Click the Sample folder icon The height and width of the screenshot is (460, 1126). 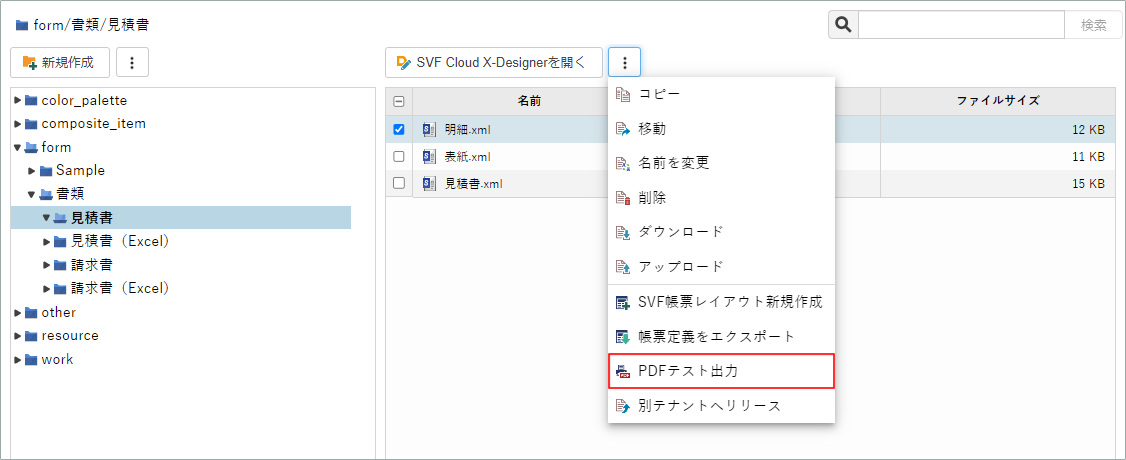pyautogui.click(x=46, y=171)
